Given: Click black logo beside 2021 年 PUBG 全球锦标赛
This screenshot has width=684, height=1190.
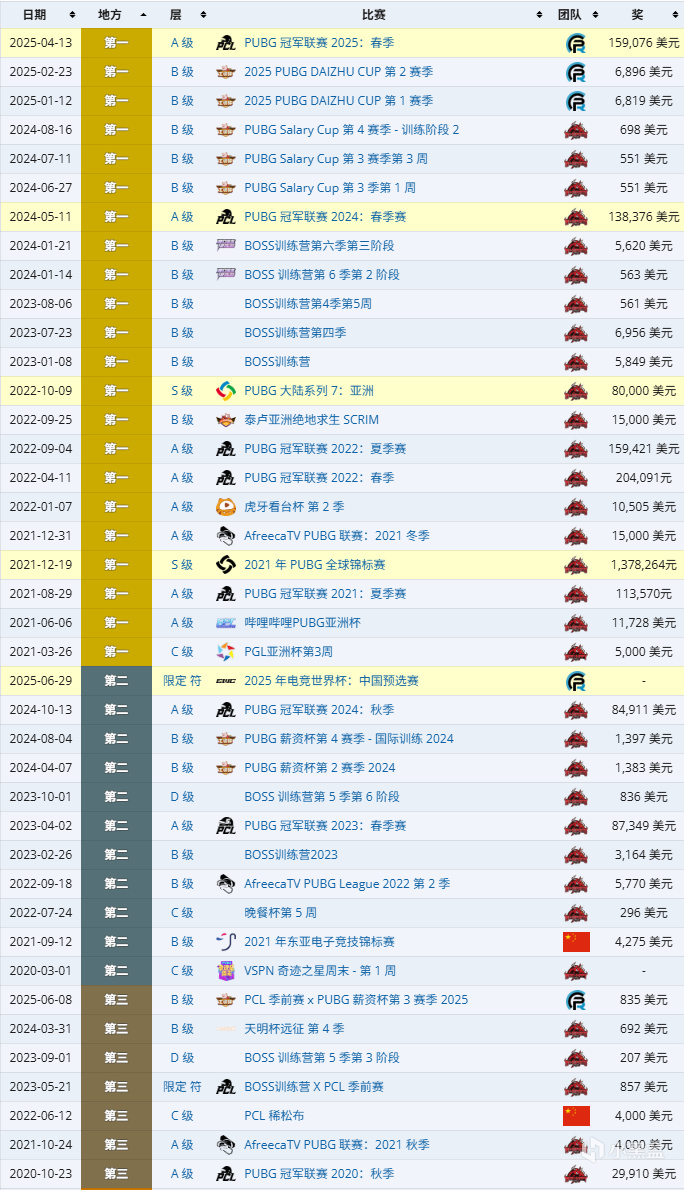Looking at the screenshot, I should tap(225, 565).
